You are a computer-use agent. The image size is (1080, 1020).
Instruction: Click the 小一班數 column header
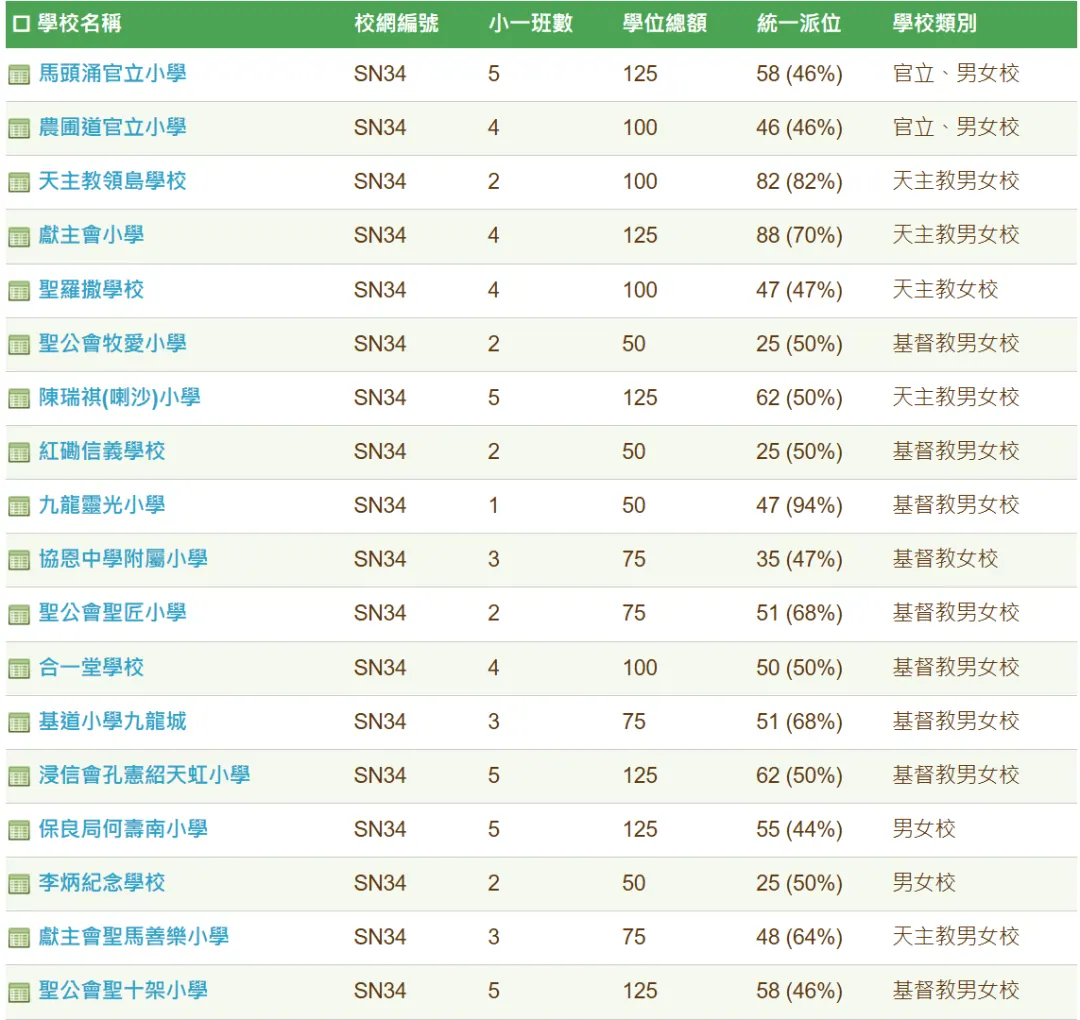tap(530, 23)
